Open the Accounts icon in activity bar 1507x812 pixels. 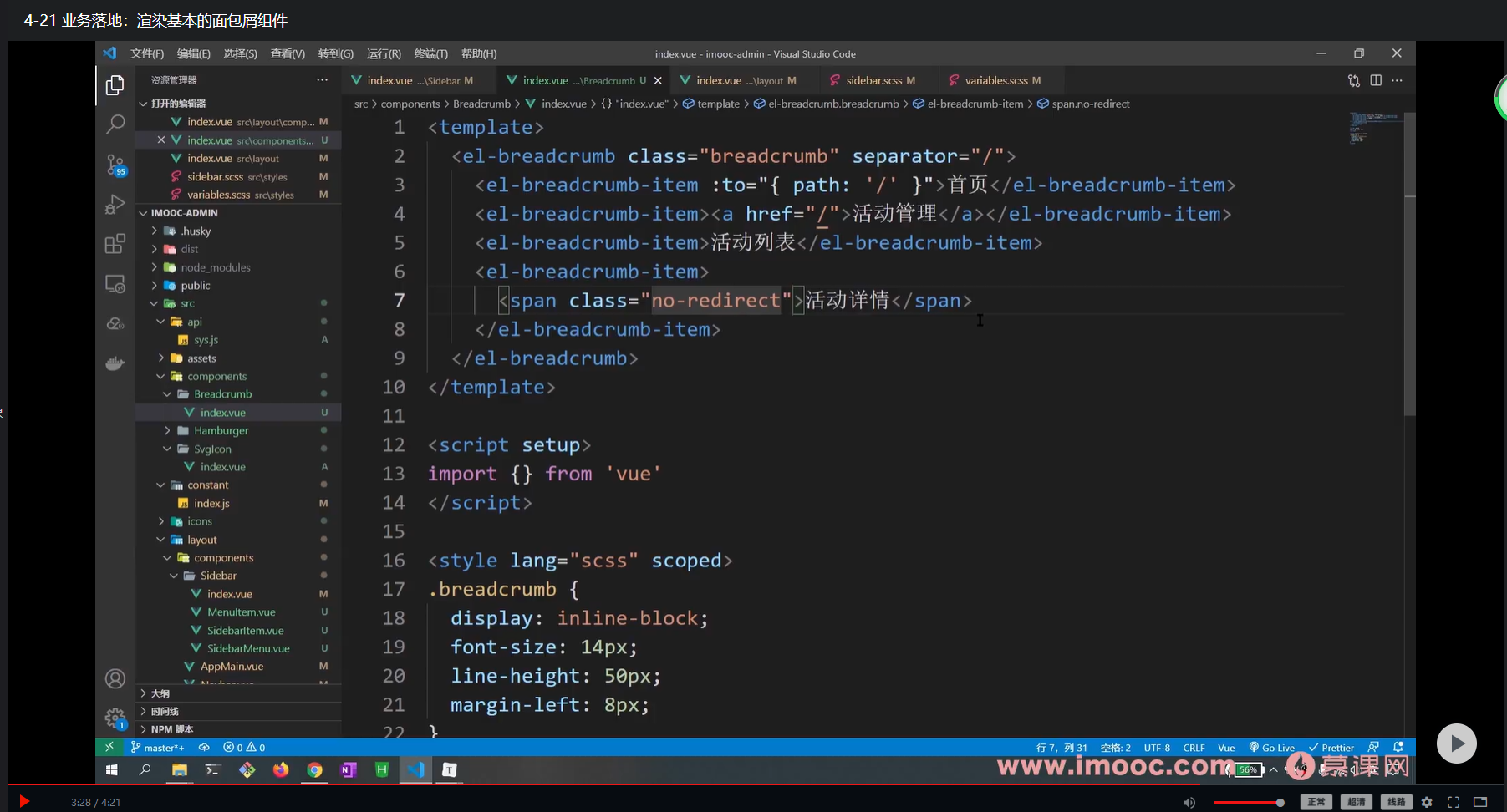[115, 678]
